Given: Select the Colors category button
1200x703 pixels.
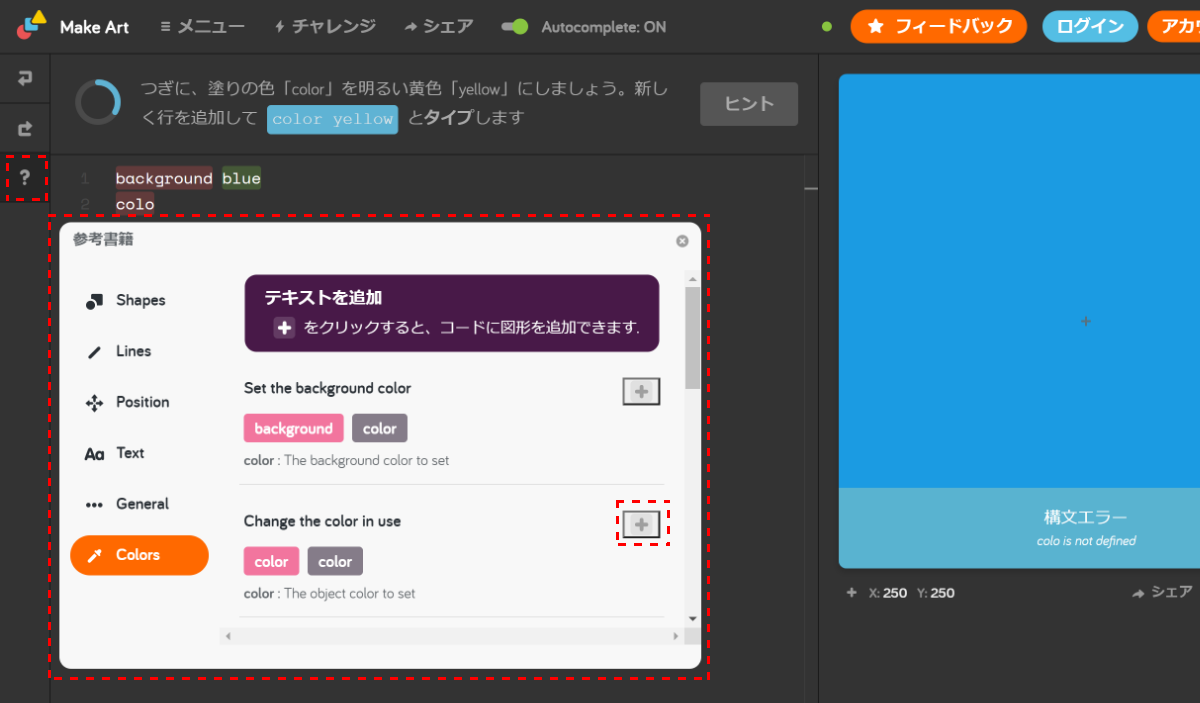Looking at the screenshot, I should point(139,555).
